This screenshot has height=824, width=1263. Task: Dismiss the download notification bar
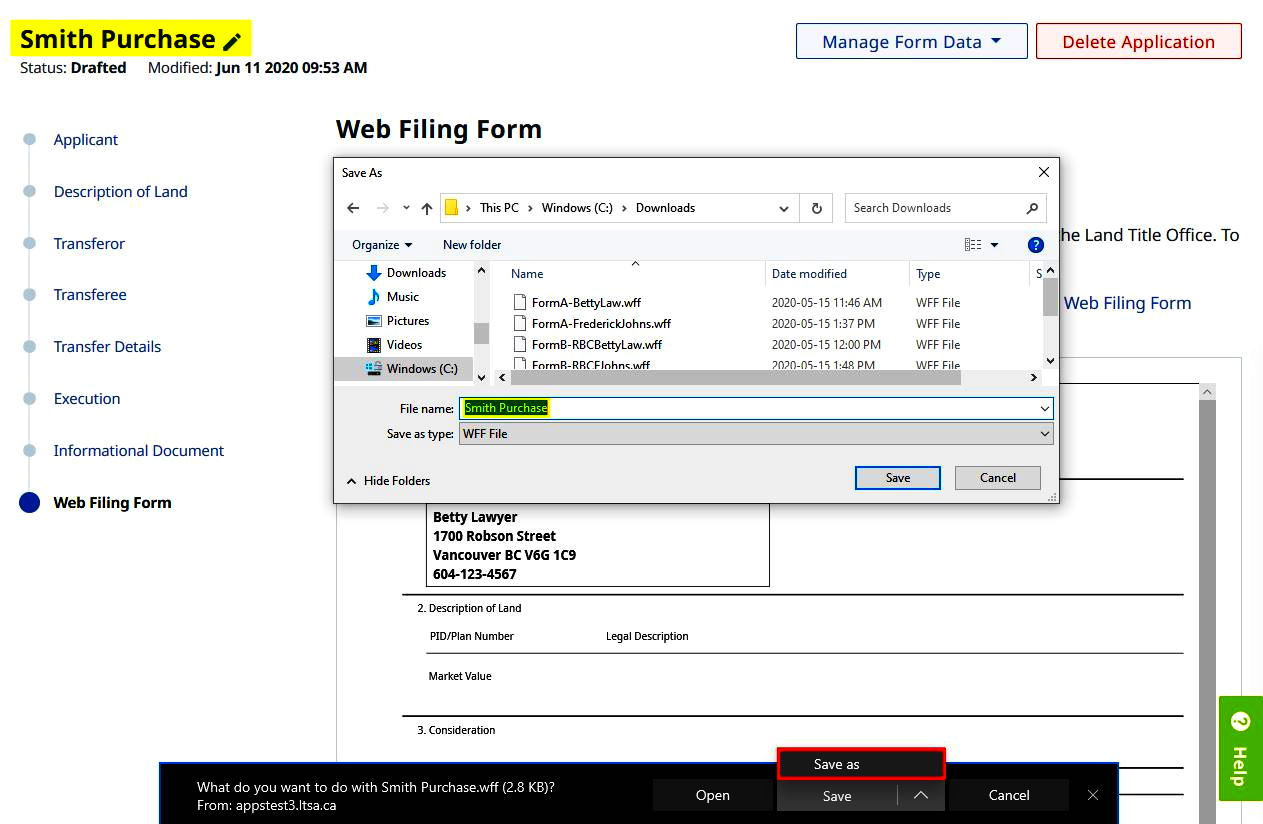point(1093,795)
